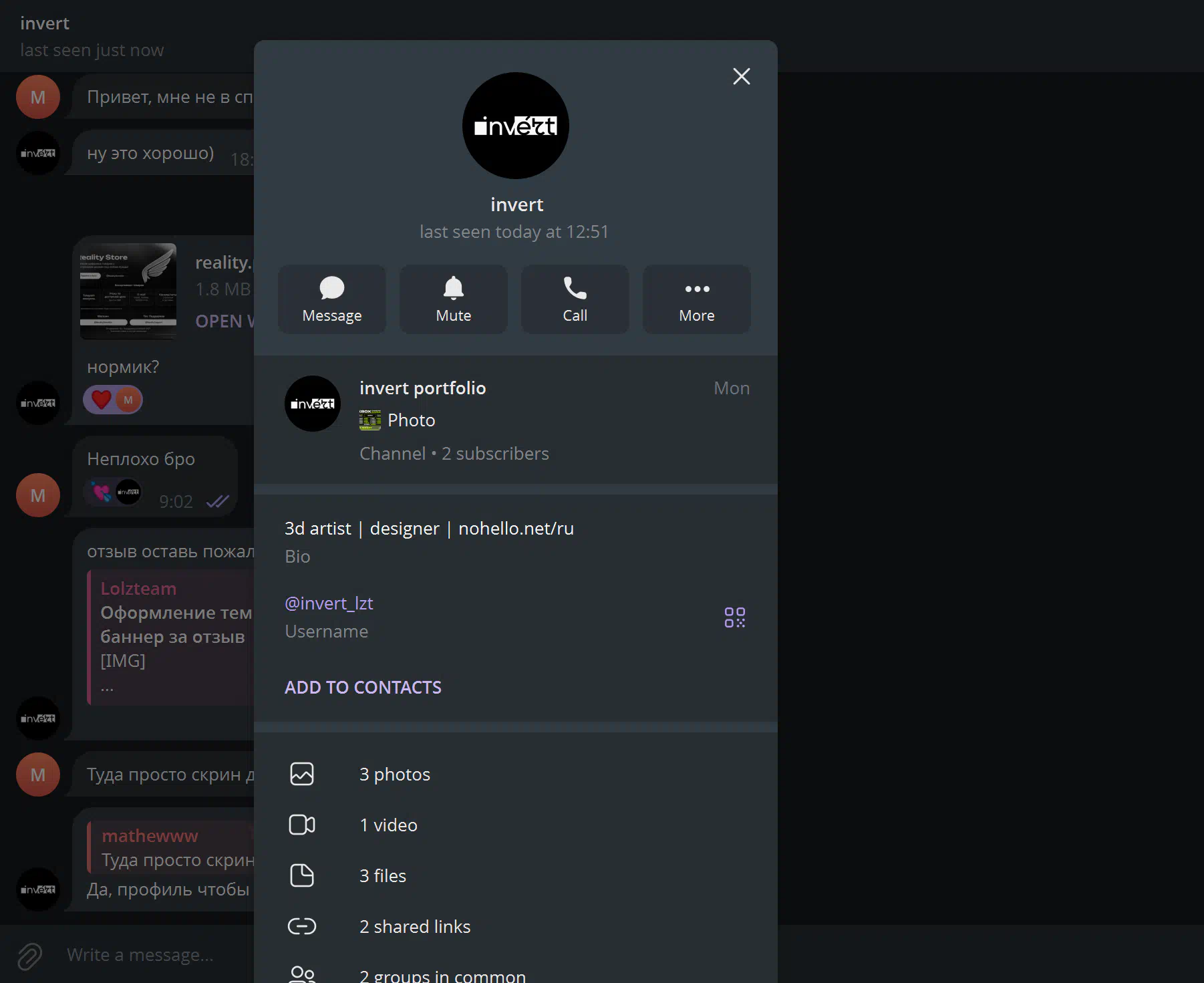Click the last seen today at 12:51 status
Image resolution: width=1204 pixels, height=983 pixels.
[514, 232]
